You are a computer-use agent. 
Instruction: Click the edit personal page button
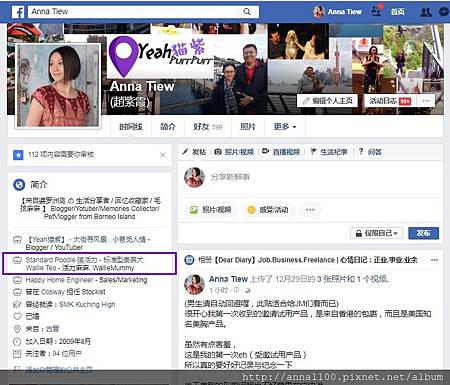coord(327,101)
